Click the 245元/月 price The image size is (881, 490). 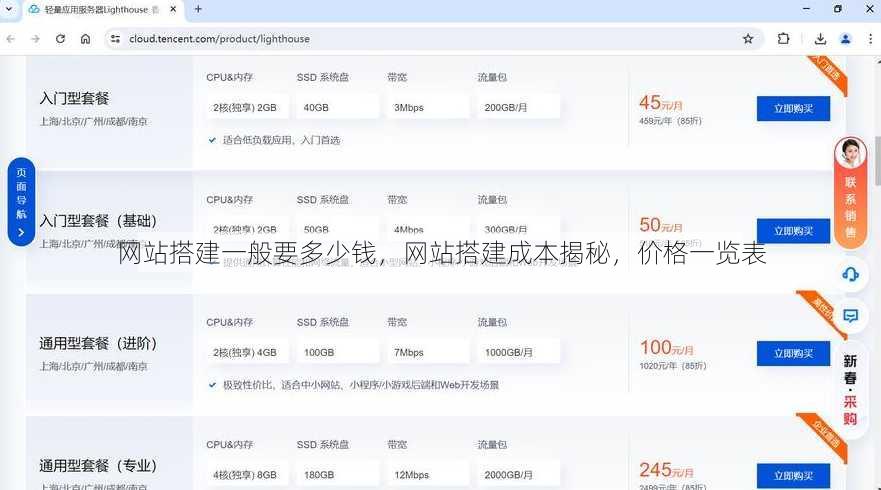(x=666, y=470)
